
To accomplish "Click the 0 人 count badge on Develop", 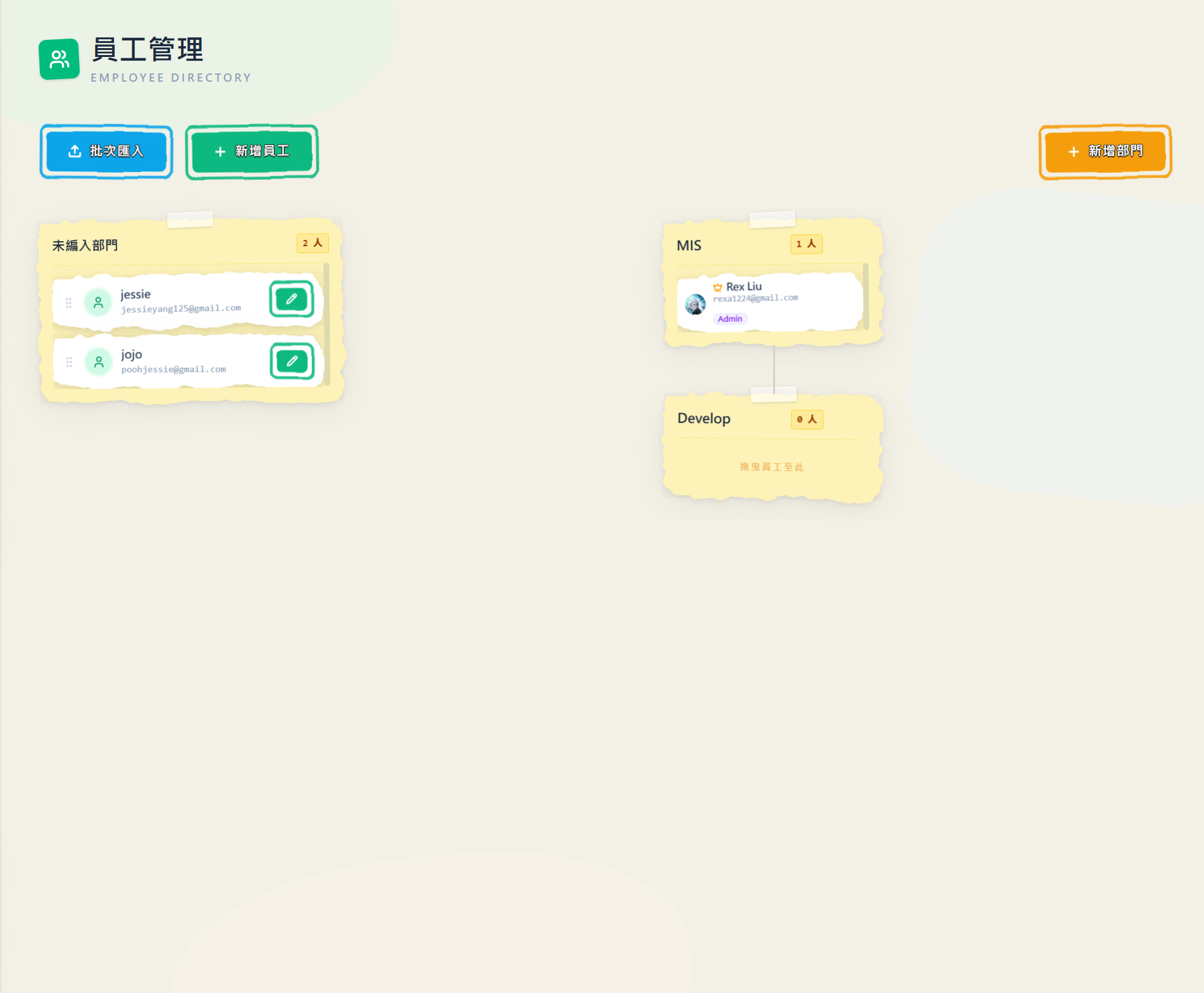I will (x=807, y=419).
